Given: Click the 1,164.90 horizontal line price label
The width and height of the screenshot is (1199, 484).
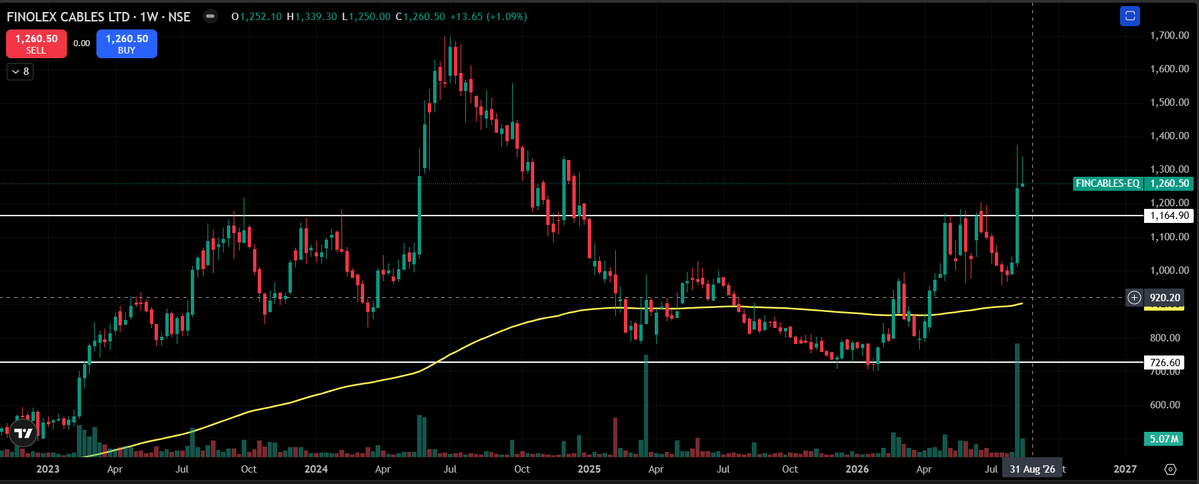Looking at the screenshot, I should 1168,216.
